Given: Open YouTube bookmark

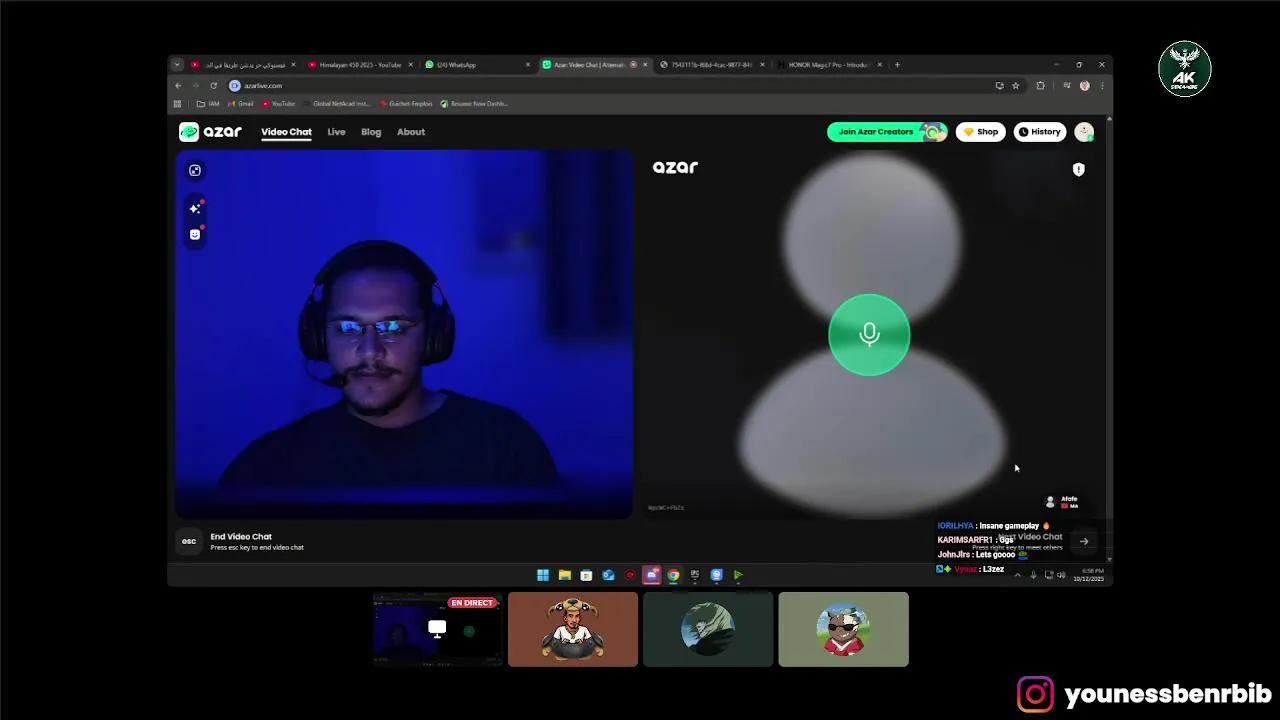Looking at the screenshot, I should [279, 104].
